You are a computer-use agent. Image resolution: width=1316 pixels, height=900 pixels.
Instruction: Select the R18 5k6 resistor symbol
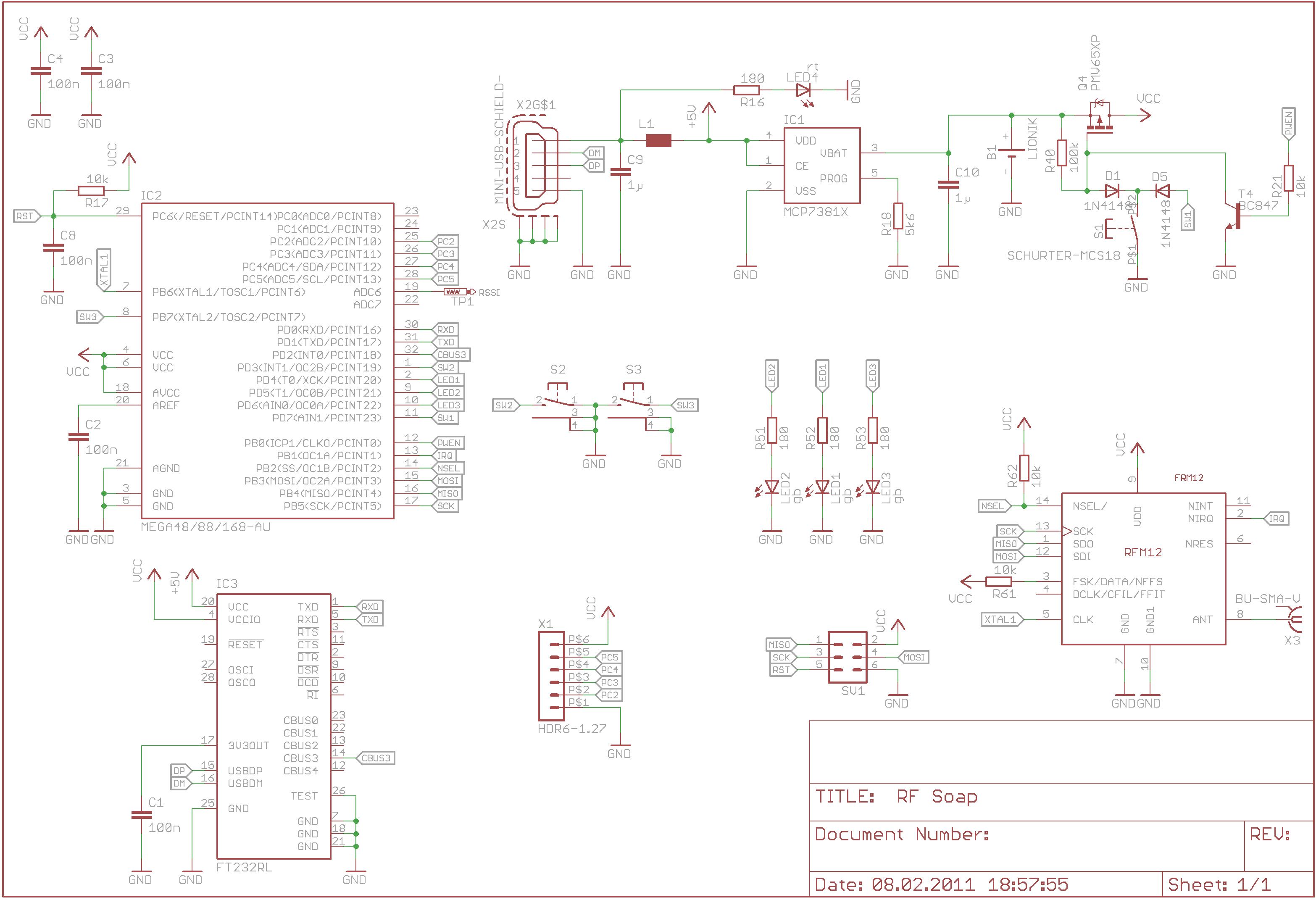tap(898, 216)
